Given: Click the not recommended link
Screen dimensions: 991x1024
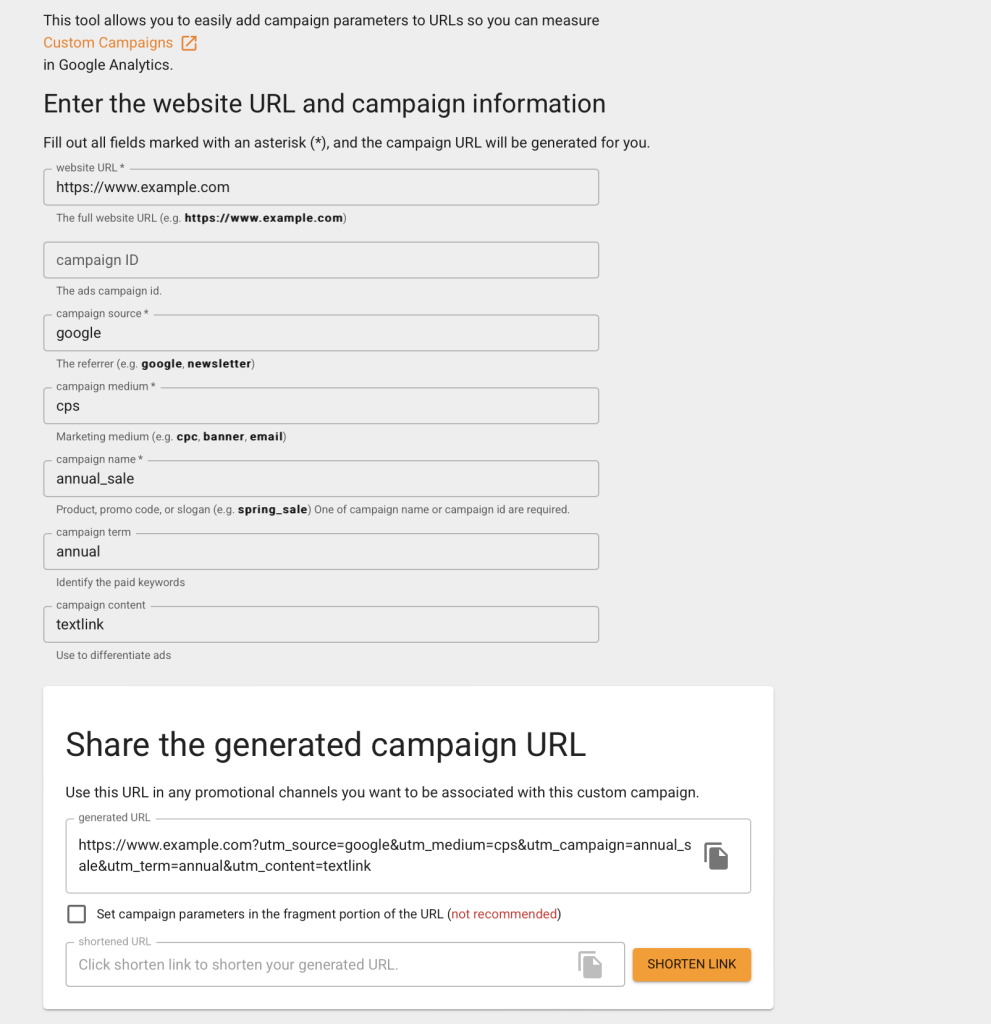Looking at the screenshot, I should point(503,913).
